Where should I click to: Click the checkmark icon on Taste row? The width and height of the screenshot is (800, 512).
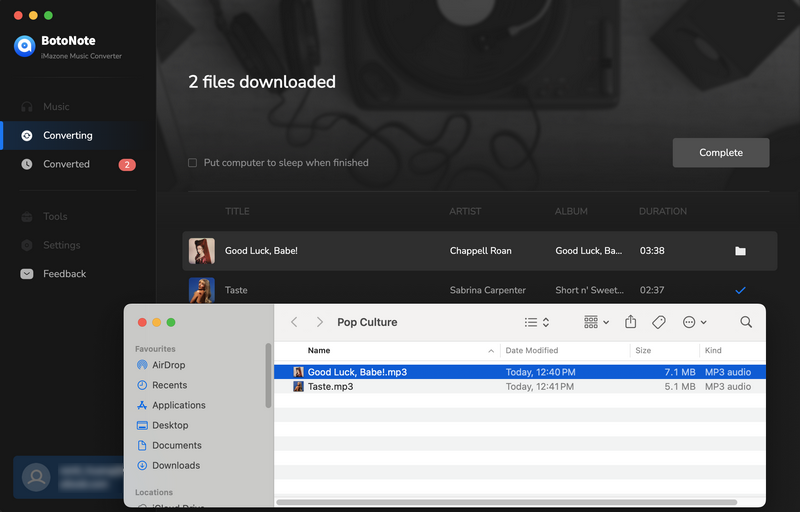(740, 290)
